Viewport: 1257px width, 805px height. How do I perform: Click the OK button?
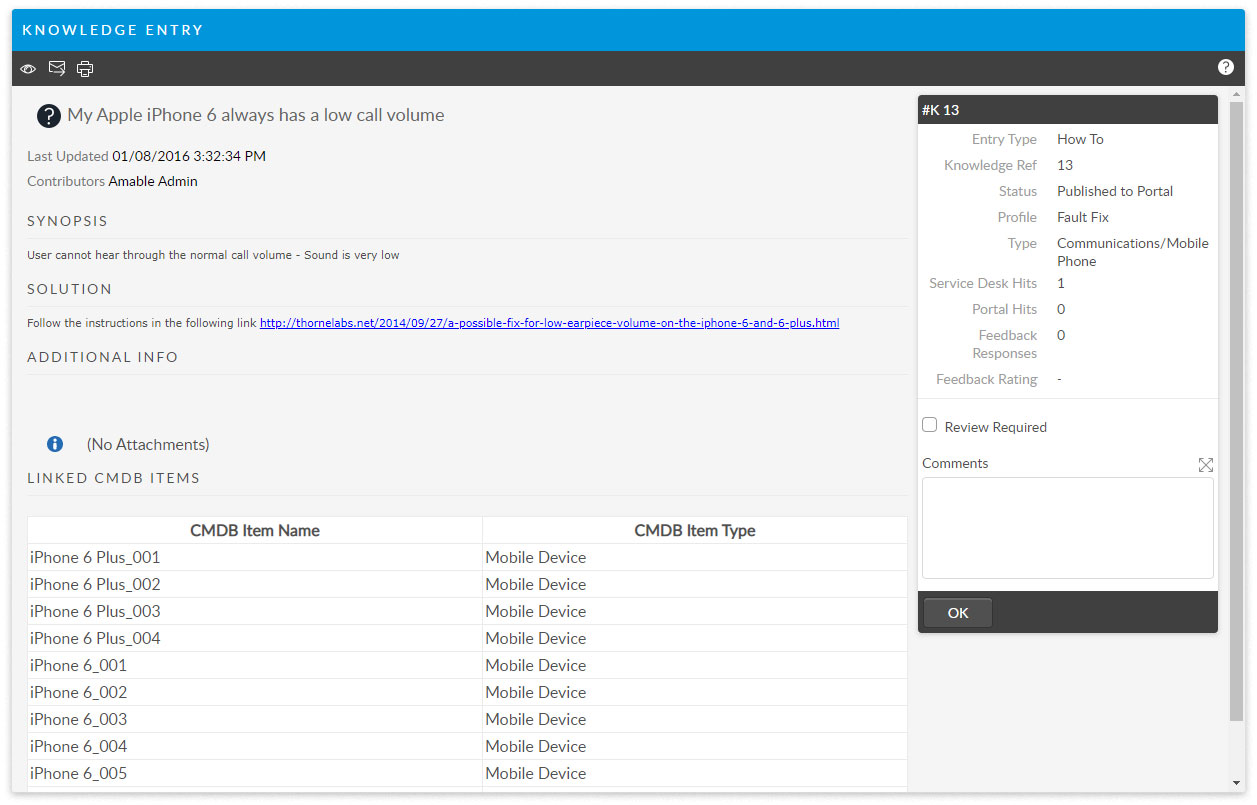pos(958,613)
